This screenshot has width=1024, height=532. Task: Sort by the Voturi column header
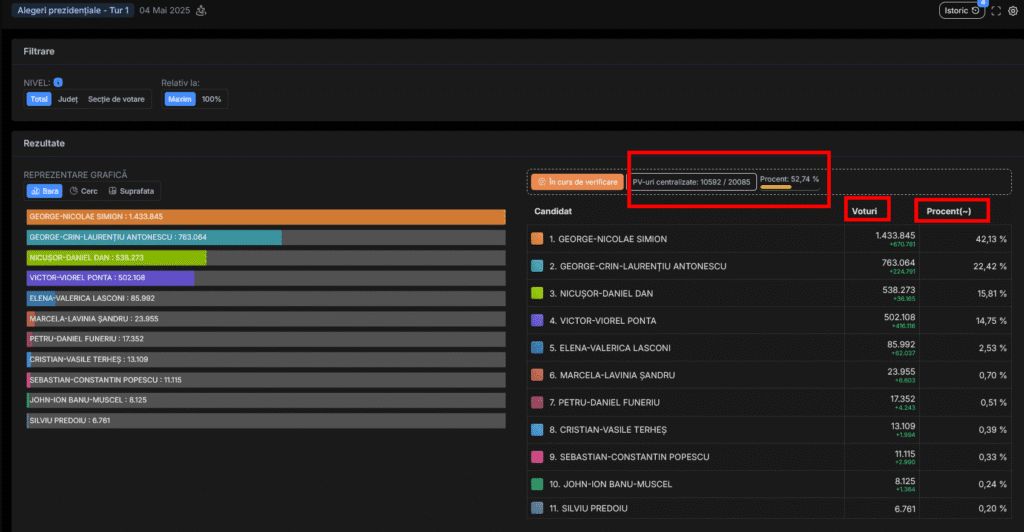[x=865, y=211]
